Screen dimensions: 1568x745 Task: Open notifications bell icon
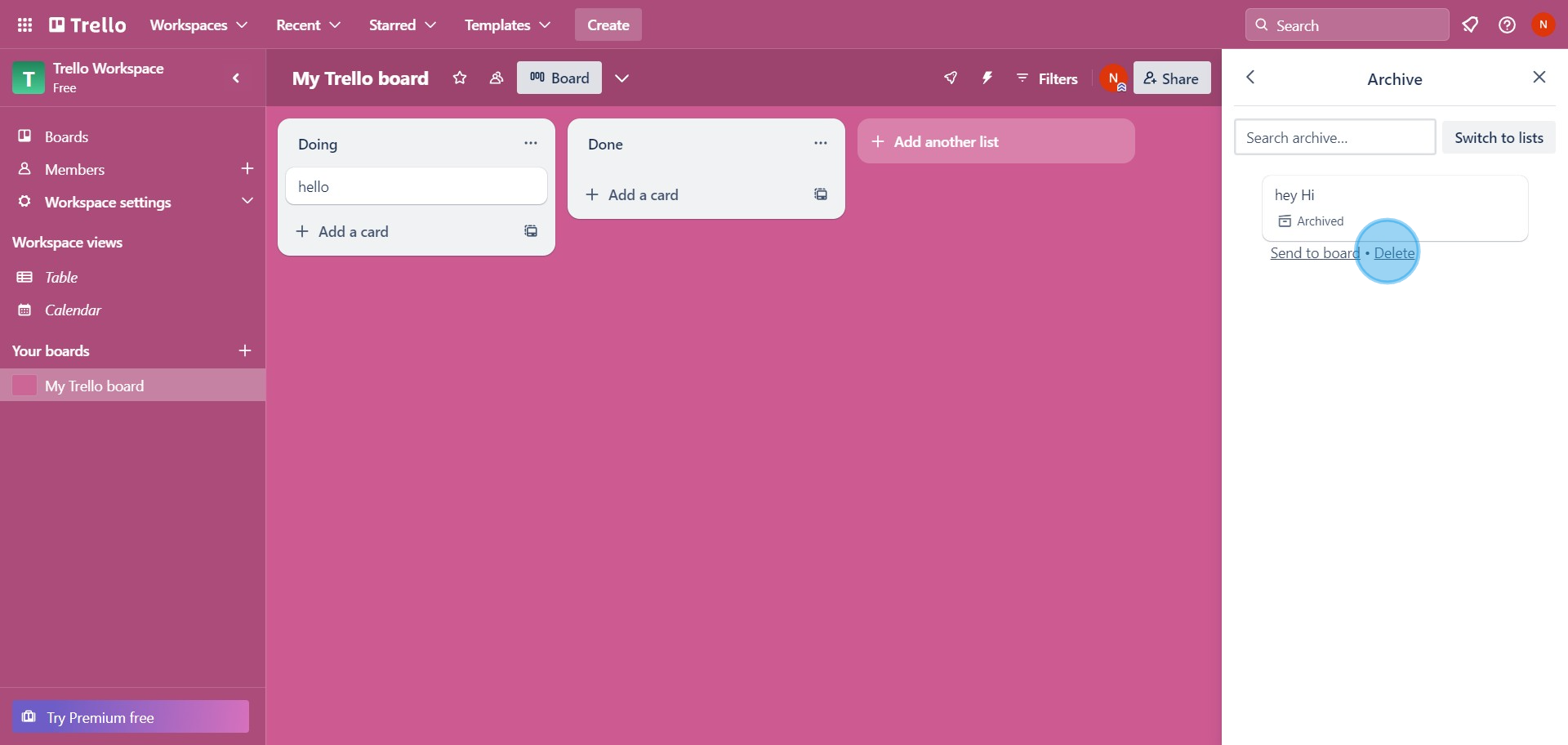click(x=1470, y=25)
